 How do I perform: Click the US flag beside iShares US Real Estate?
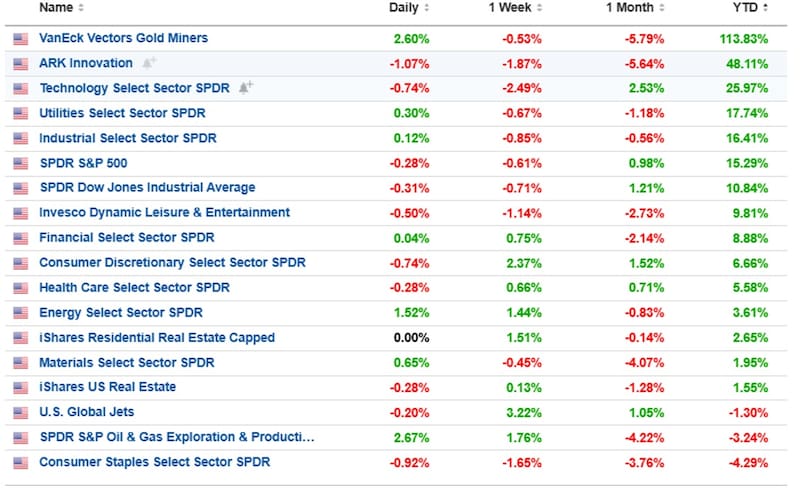click(x=21, y=388)
